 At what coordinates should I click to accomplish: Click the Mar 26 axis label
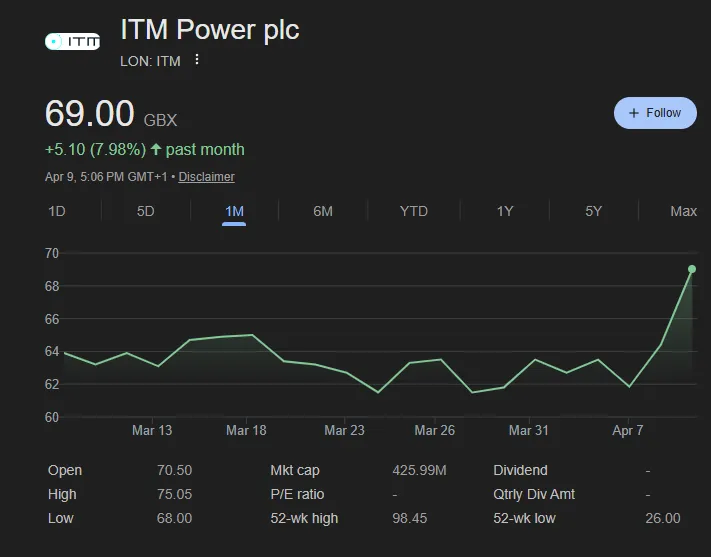click(434, 430)
